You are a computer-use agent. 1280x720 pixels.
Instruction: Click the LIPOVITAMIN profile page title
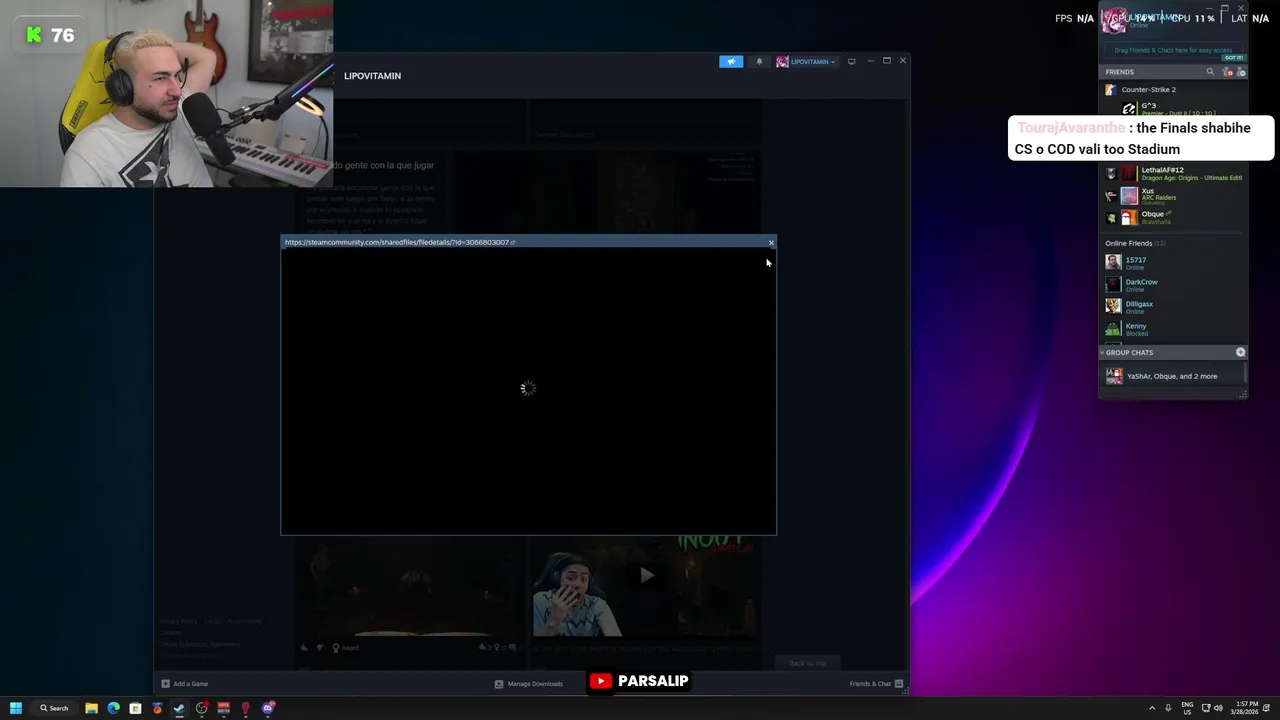point(372,76)
